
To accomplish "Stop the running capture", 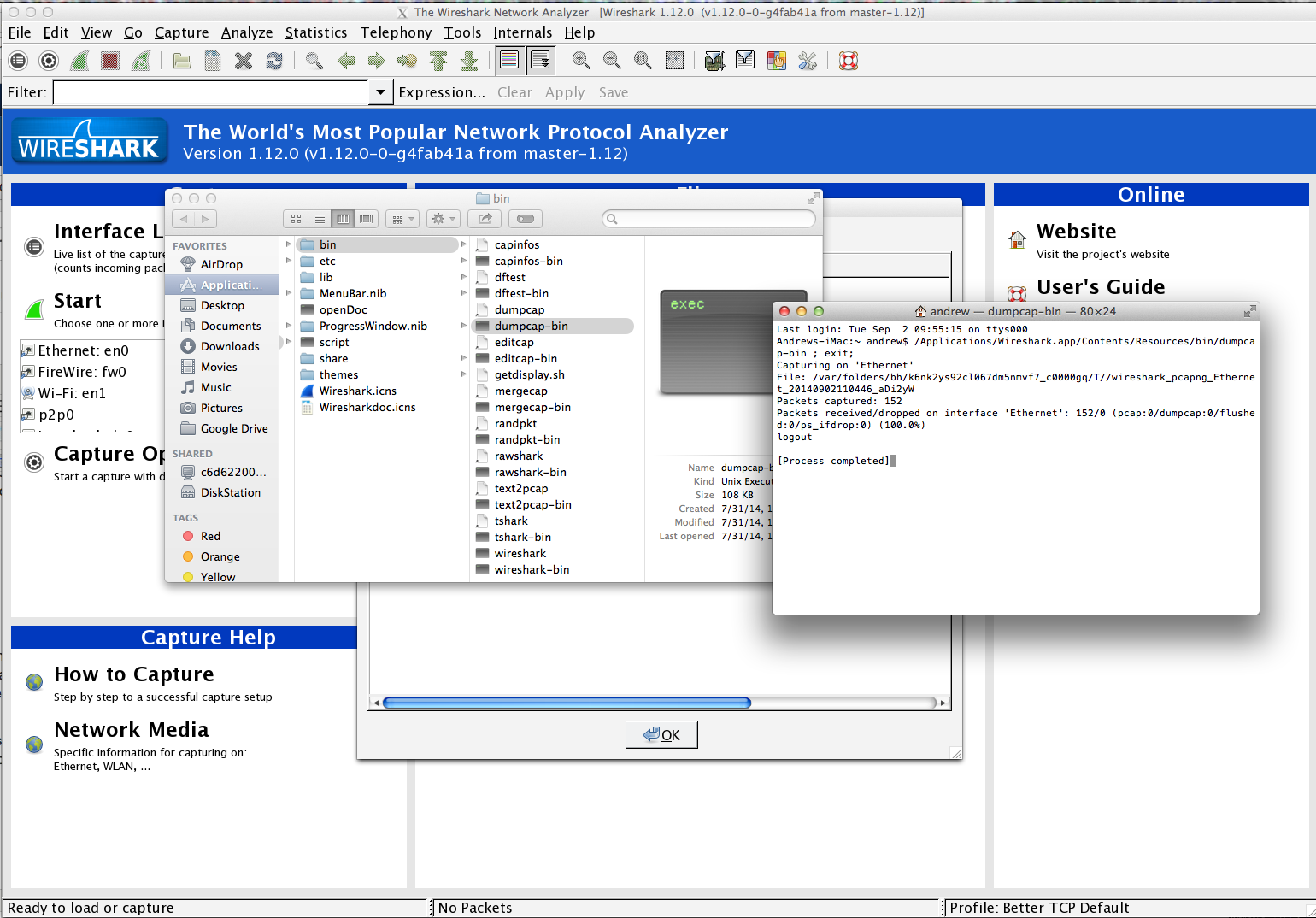I will 109,60.
